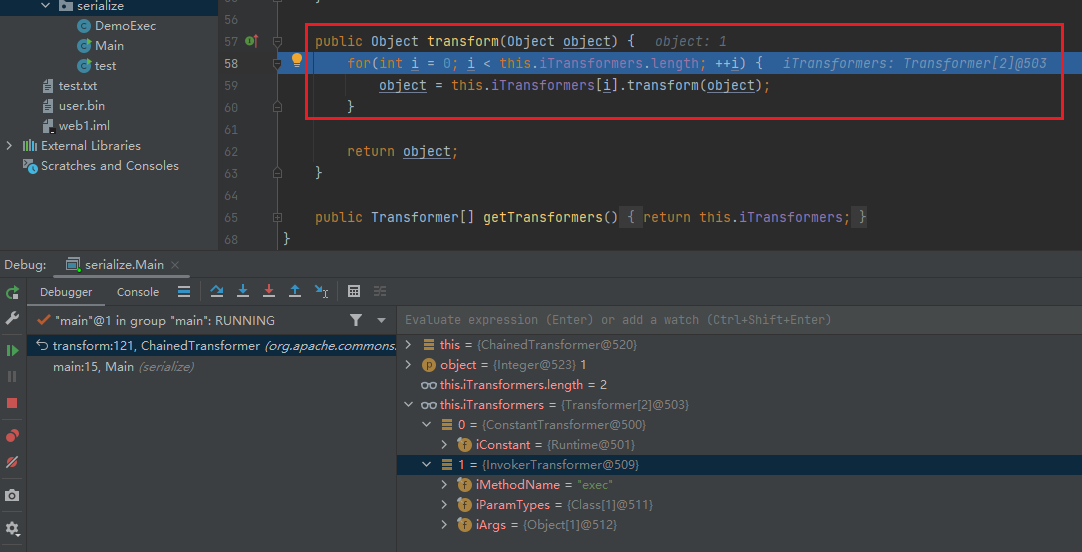Click the lightbulb intention icon on line 58
This screenshot has width=1082, height=552.
pyautogui.click(x=297, y=60)
